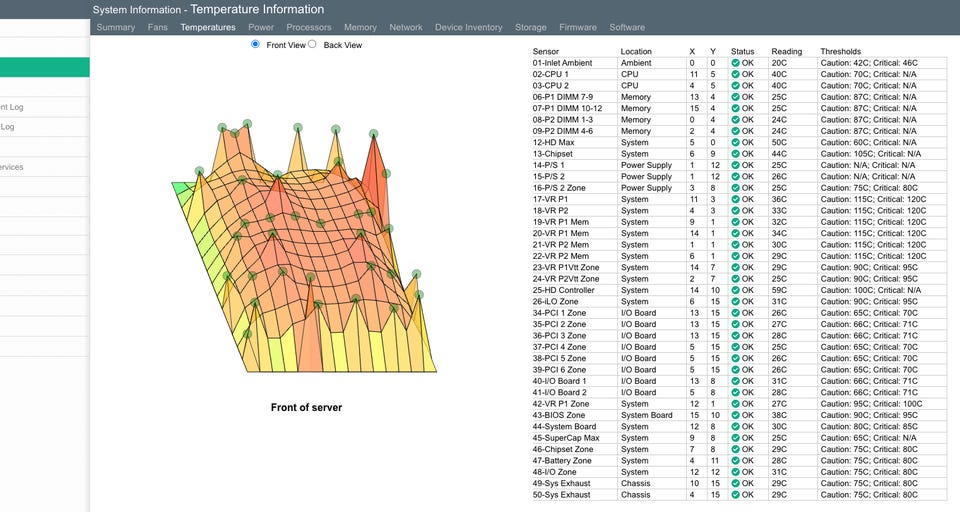Screen dimensions: 960x512
Task: Go to the Network tab
Action: [x=406, y=27]
